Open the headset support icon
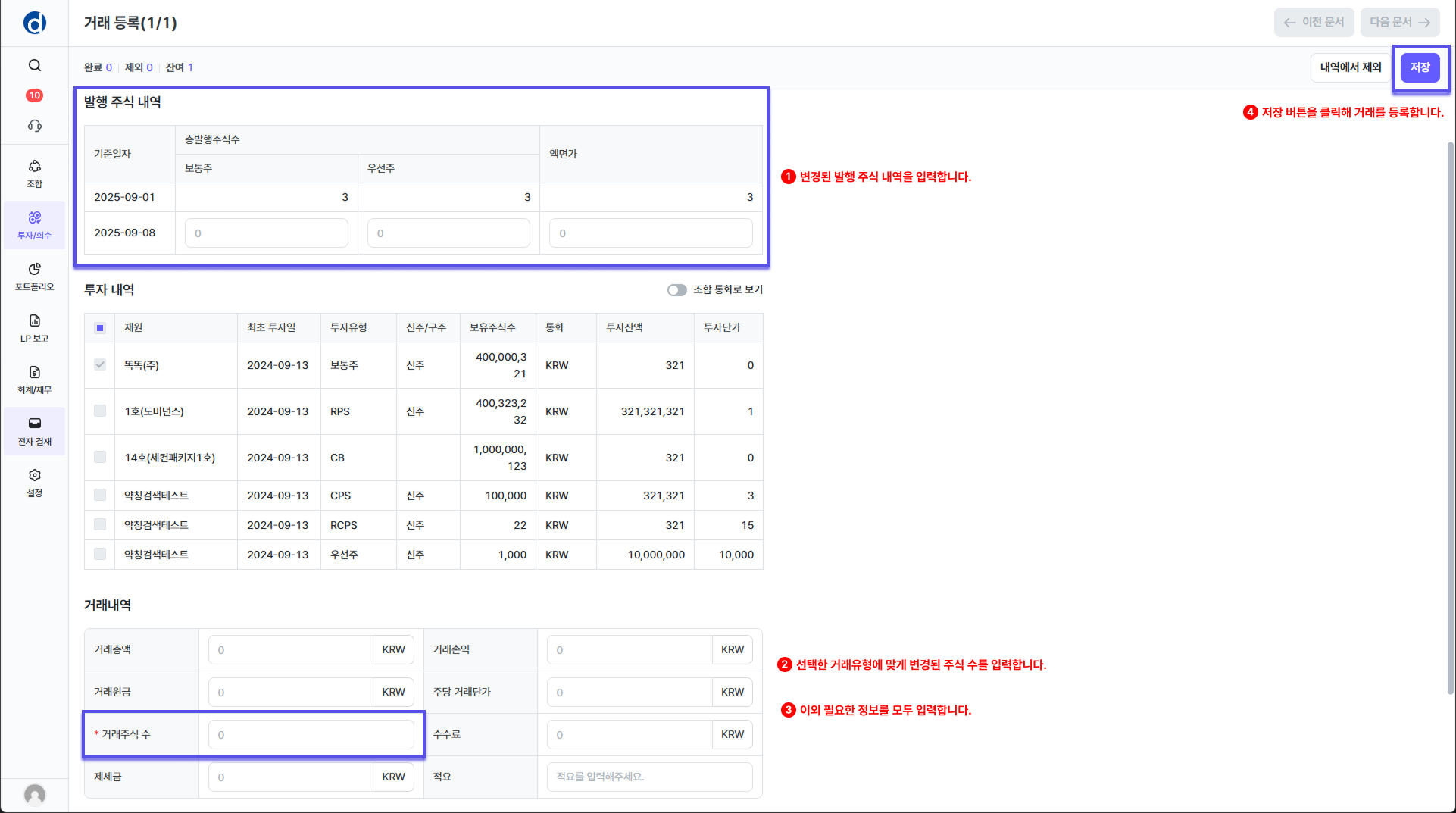1456x813 pixels. 35,126
